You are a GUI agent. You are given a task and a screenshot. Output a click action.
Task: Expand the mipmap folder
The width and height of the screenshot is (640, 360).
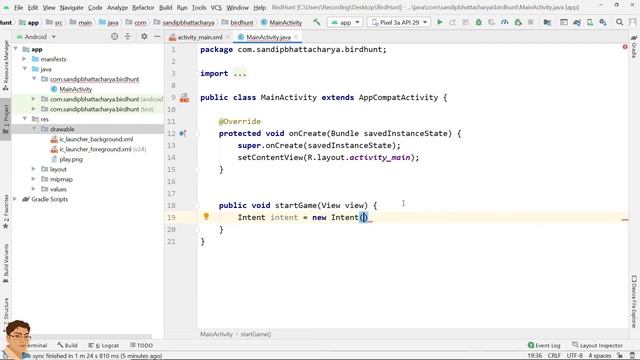tap(34, 179)
